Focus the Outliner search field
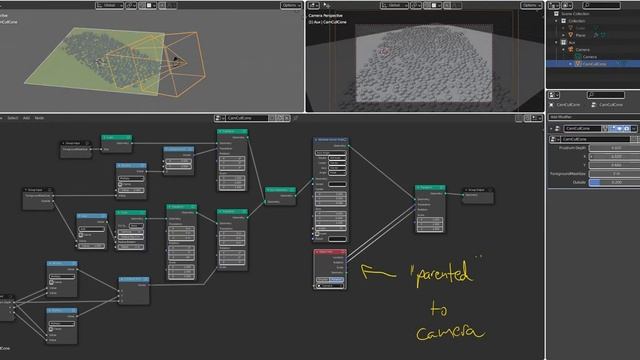640x360 pixels. point(602,5)
